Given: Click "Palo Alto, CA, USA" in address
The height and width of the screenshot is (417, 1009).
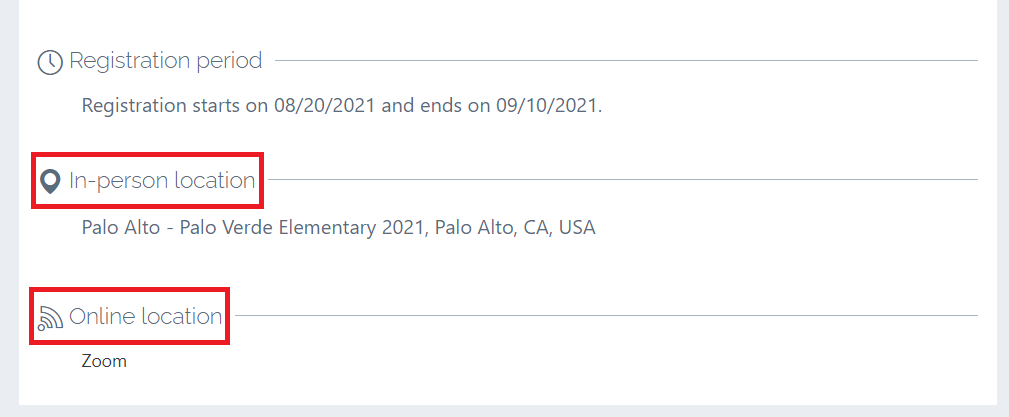Looking at the screenshot, I should tap(515, 228).
